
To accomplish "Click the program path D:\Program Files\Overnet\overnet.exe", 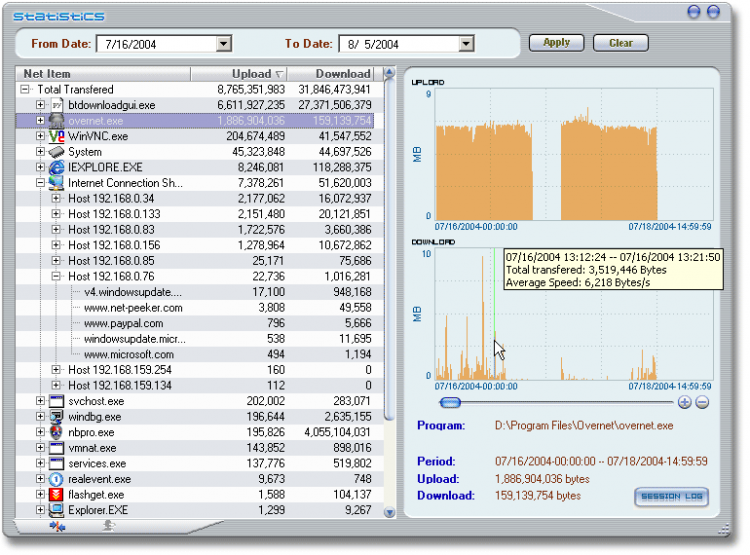I will pyautogui.click(x=584, y=425).
